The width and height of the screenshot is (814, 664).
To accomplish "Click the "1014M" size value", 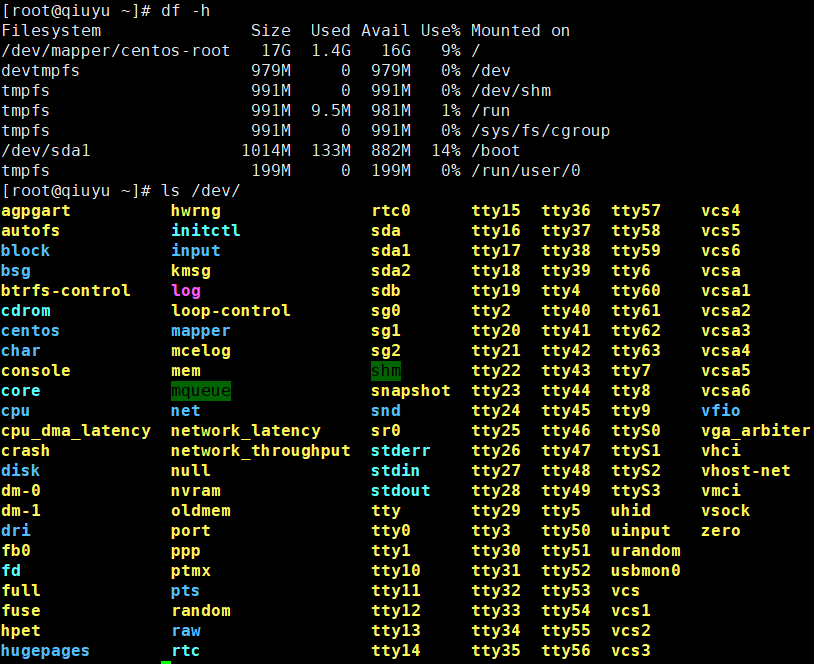I will [x=266, y=151].
